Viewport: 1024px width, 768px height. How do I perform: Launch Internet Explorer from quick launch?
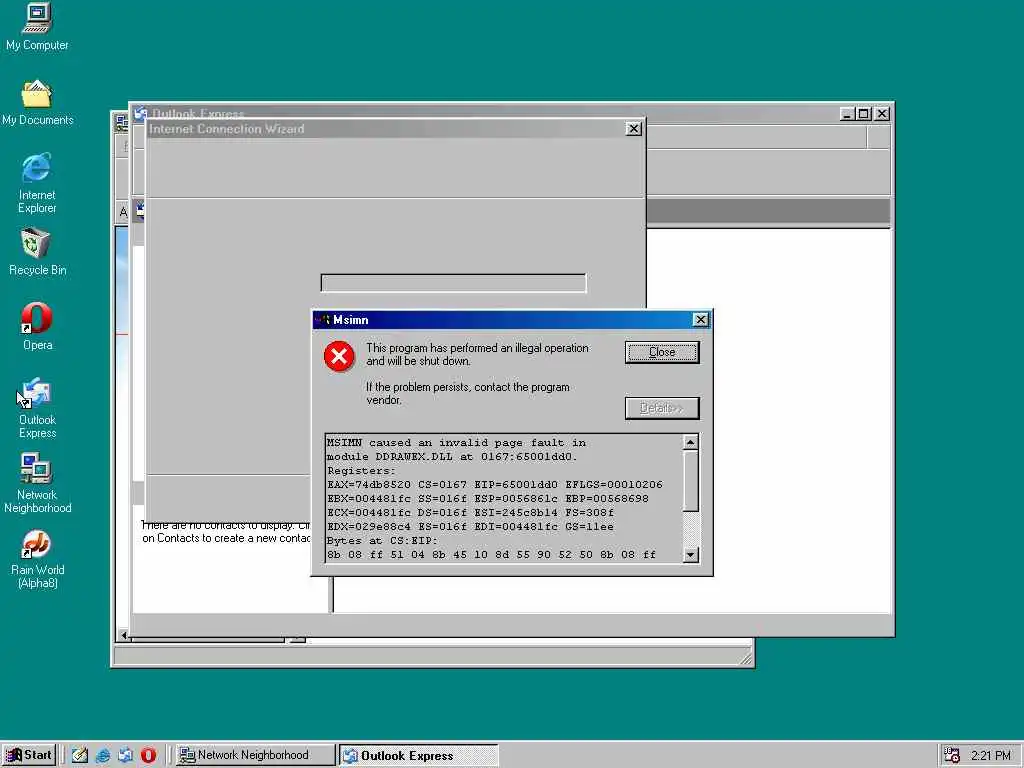pos(103,755)
